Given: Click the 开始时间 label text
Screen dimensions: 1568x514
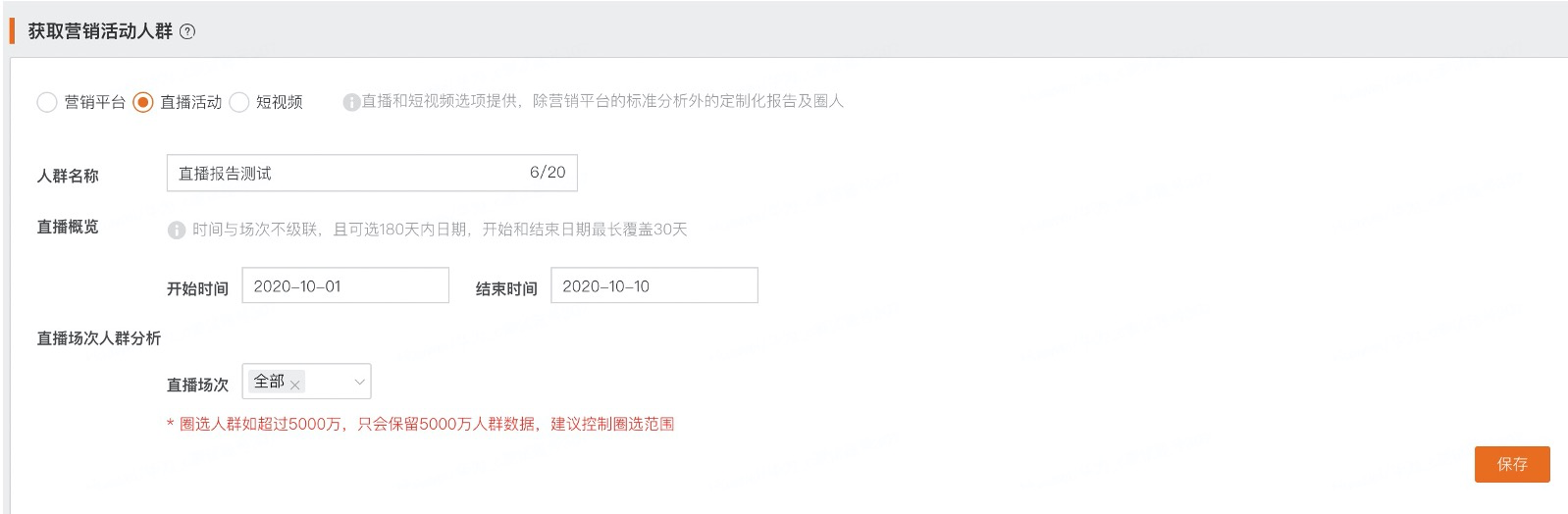Looking at the screenshot, I should point(197,288).
